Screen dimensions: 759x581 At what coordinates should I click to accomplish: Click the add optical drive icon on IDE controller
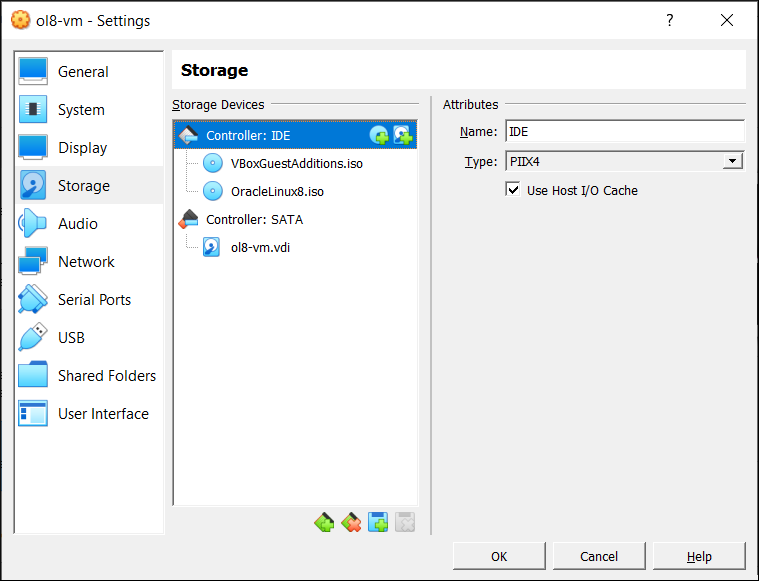coord(379,135)
